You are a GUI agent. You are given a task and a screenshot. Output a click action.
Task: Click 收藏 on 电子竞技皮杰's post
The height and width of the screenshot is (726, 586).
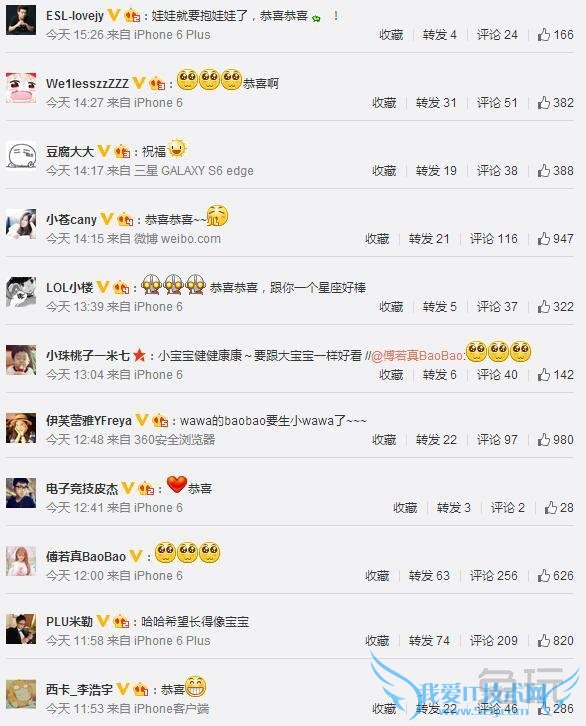[x=405, y=508]
